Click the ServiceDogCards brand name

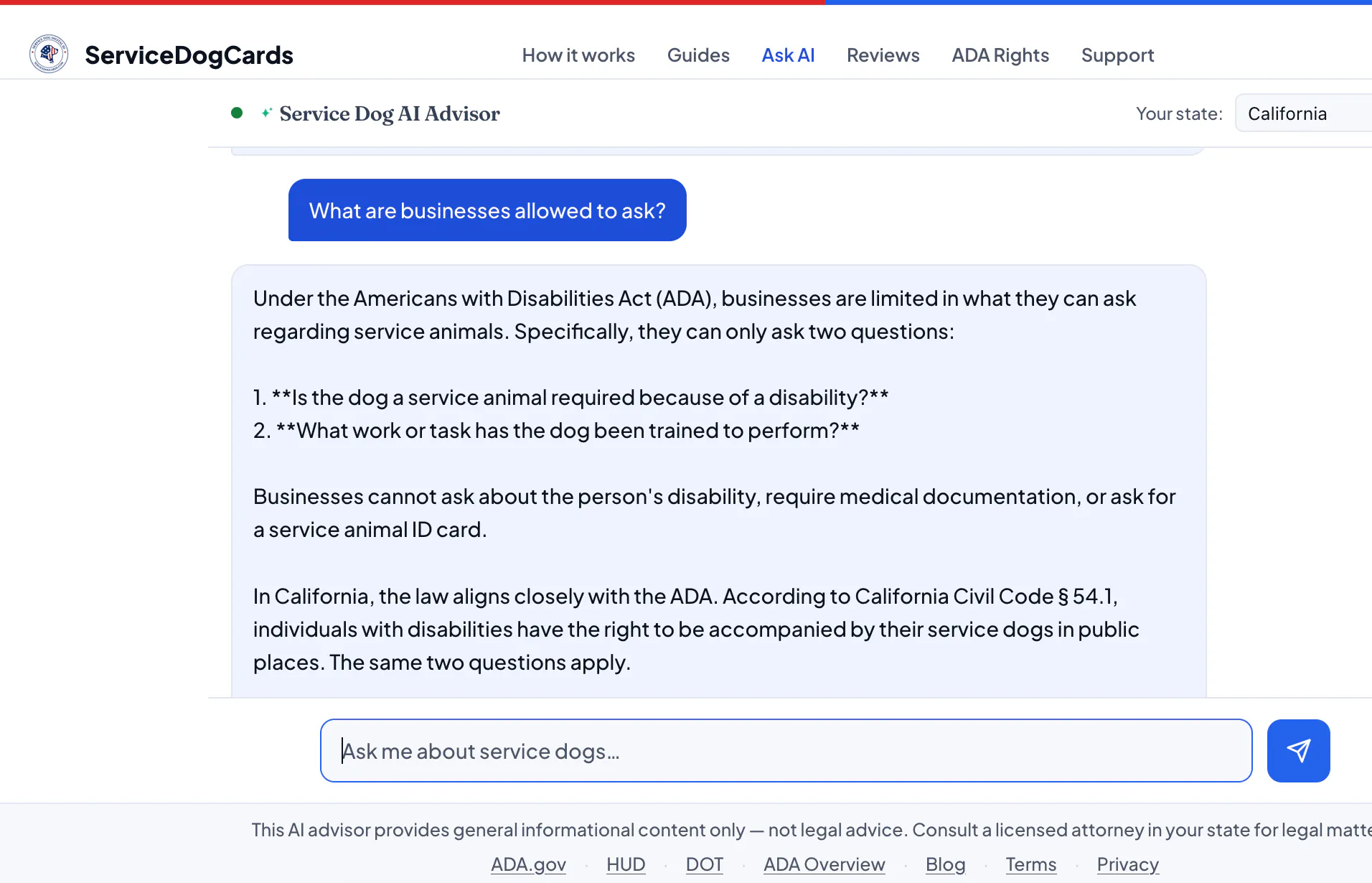coord(189,55)
